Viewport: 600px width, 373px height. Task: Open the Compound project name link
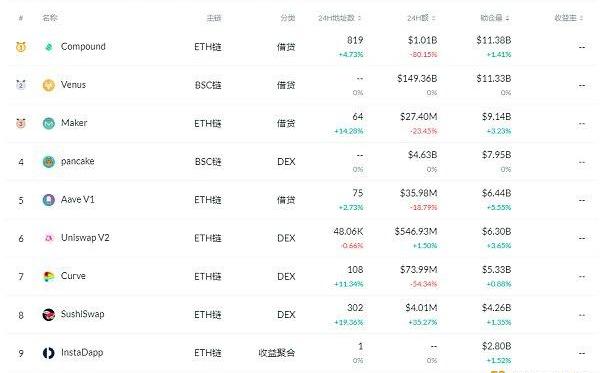pos(83,46)
